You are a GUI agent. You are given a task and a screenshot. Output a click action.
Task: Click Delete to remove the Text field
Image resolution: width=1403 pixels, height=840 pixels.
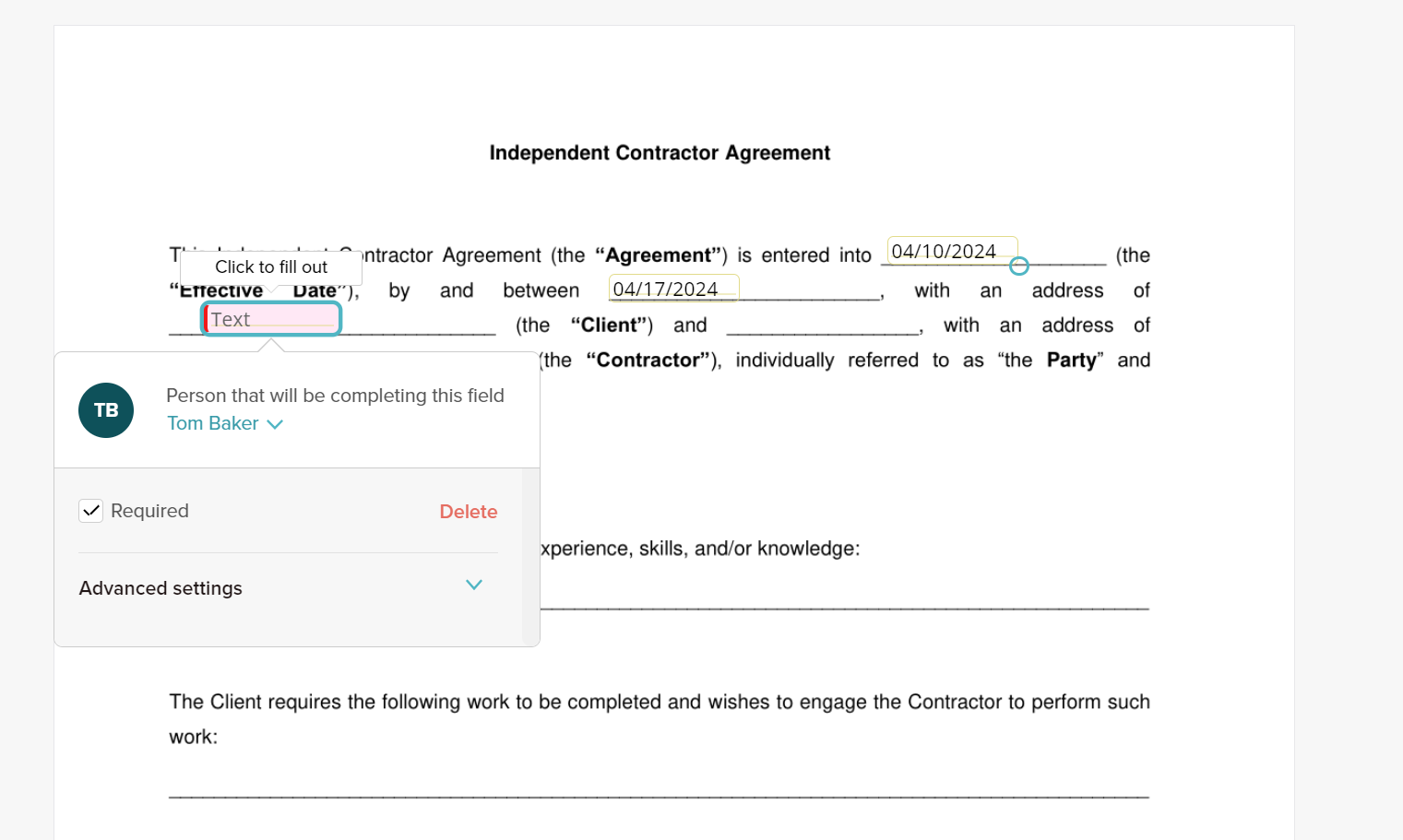click(468, 511)
